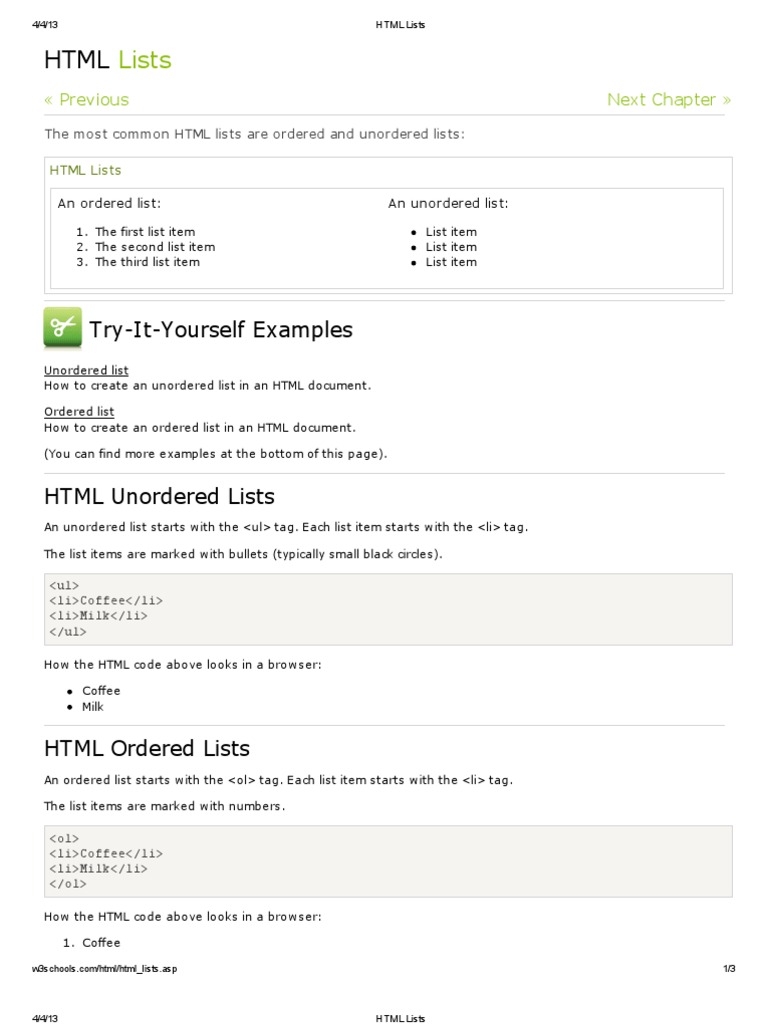This screenshot has width=768, height=1024.
Task: Click the green scissors Try-It-Yourself icon
Action: pos(62,328)
